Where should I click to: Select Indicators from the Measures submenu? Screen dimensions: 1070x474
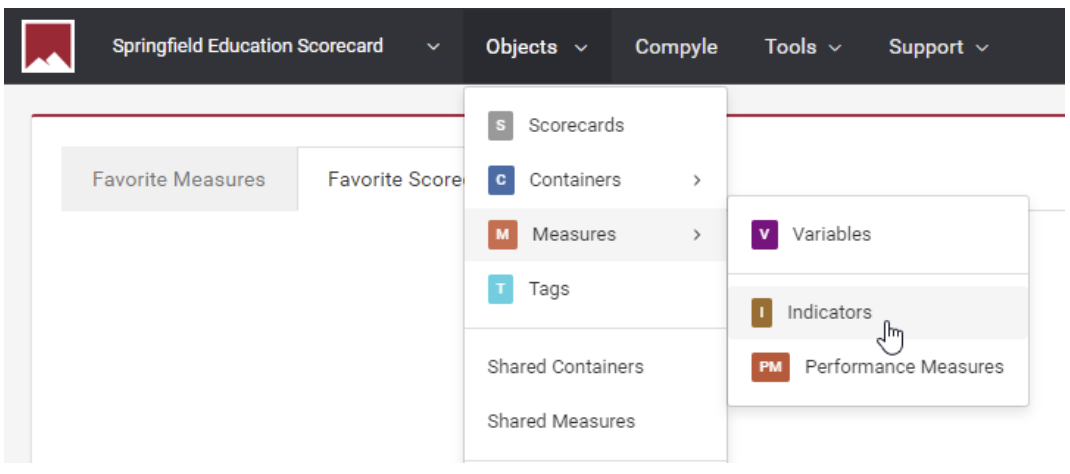tap(829, 313)
